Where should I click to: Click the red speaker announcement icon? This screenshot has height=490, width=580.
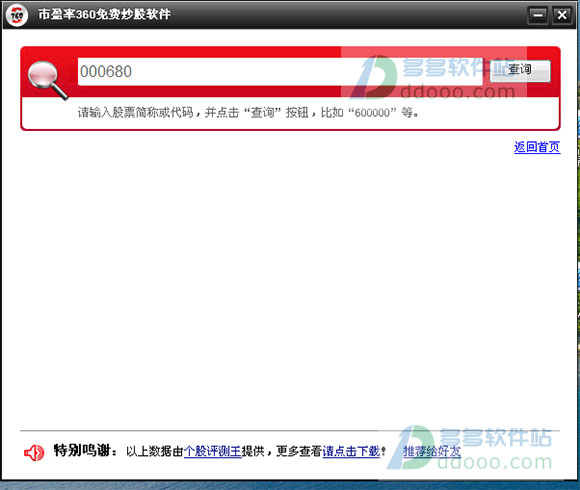[x=34, y=453]
